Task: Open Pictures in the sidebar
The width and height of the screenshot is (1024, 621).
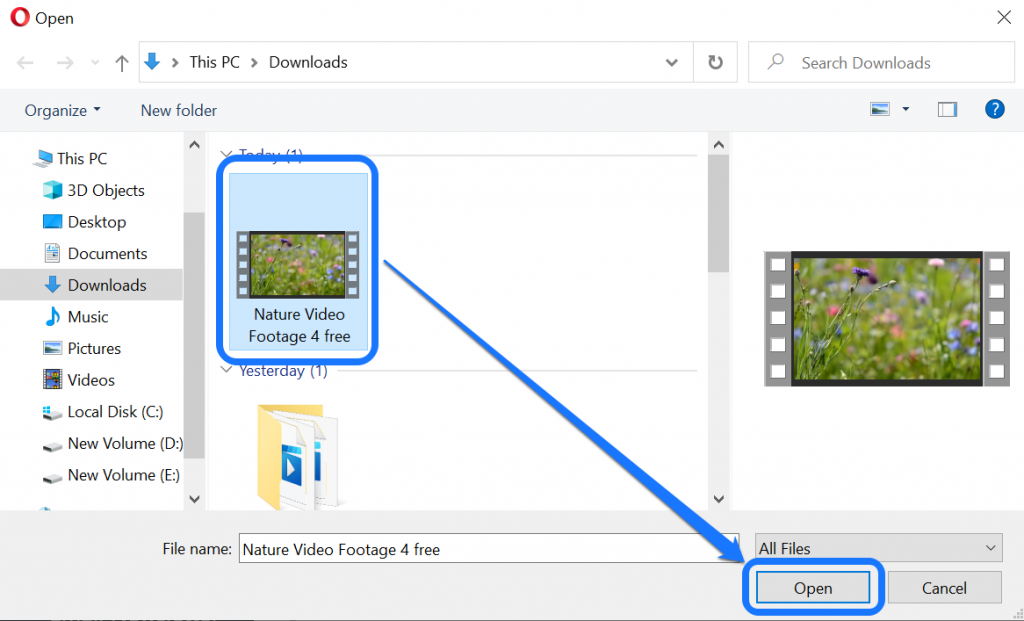Action: click(82, 348)
